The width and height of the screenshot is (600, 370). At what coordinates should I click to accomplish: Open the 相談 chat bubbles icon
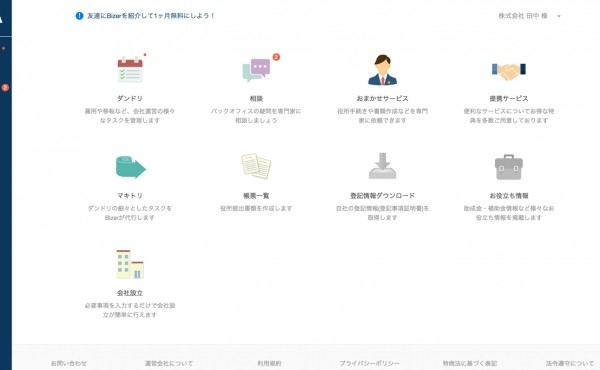coord(256,70)
